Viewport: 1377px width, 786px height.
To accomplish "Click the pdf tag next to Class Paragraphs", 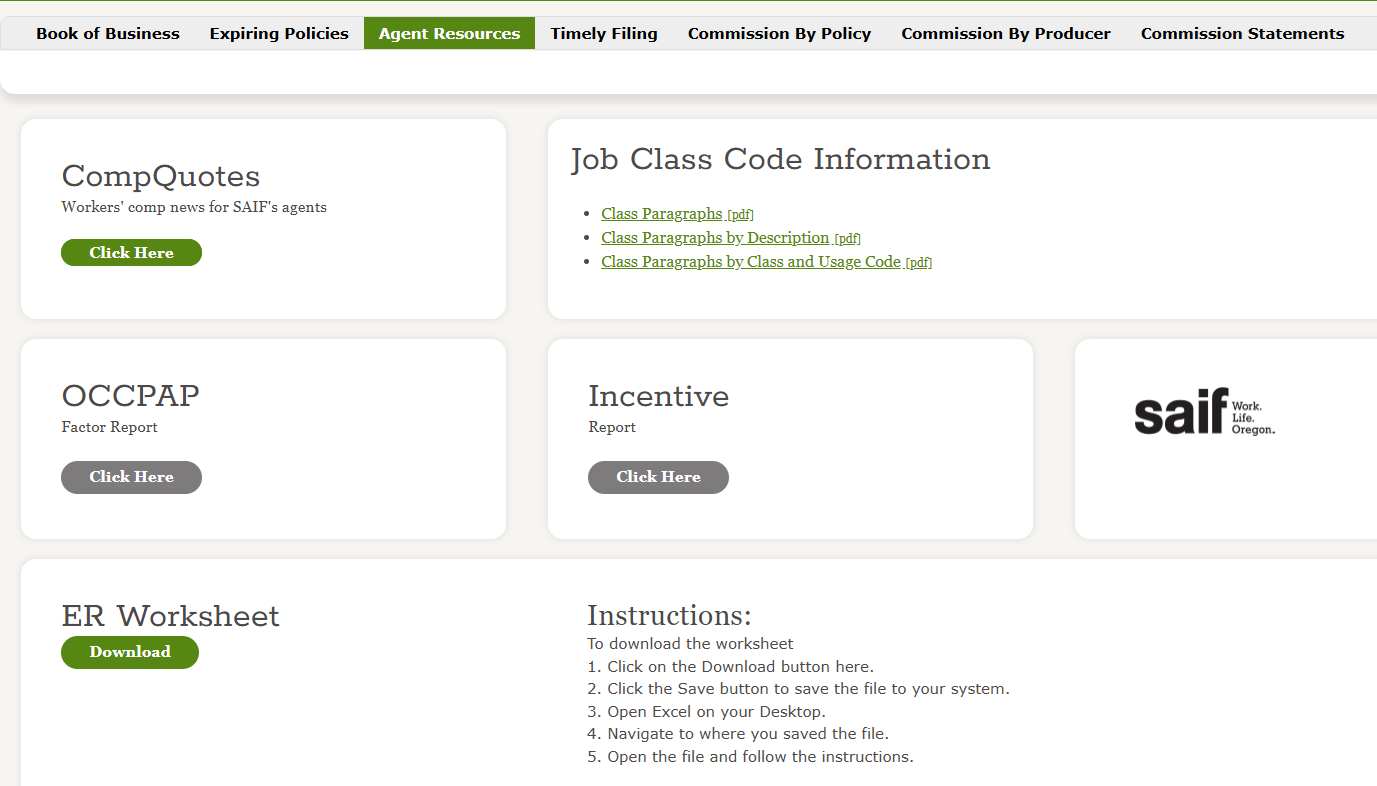I will point(740,214).
